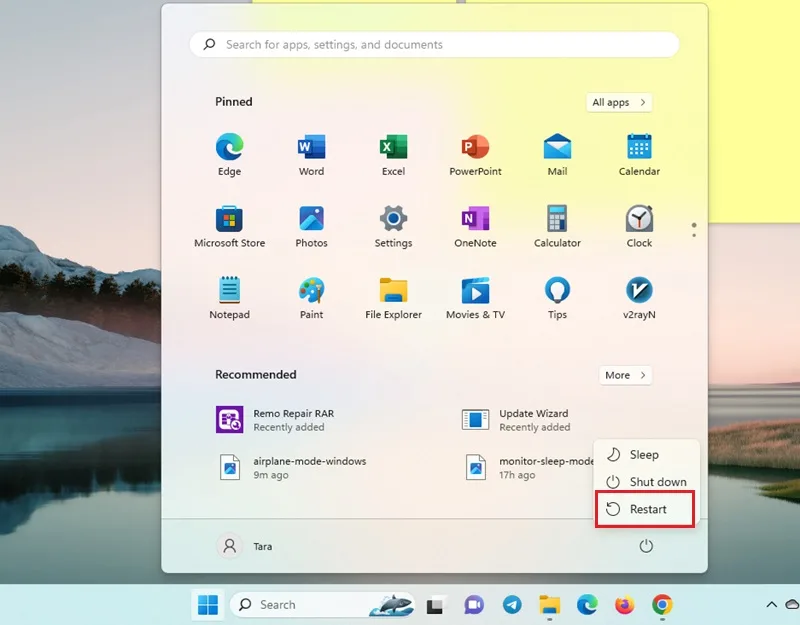The image size is (800, 625).
Task: Go to next pinned apps page dot
Action: tap(694, 235)
